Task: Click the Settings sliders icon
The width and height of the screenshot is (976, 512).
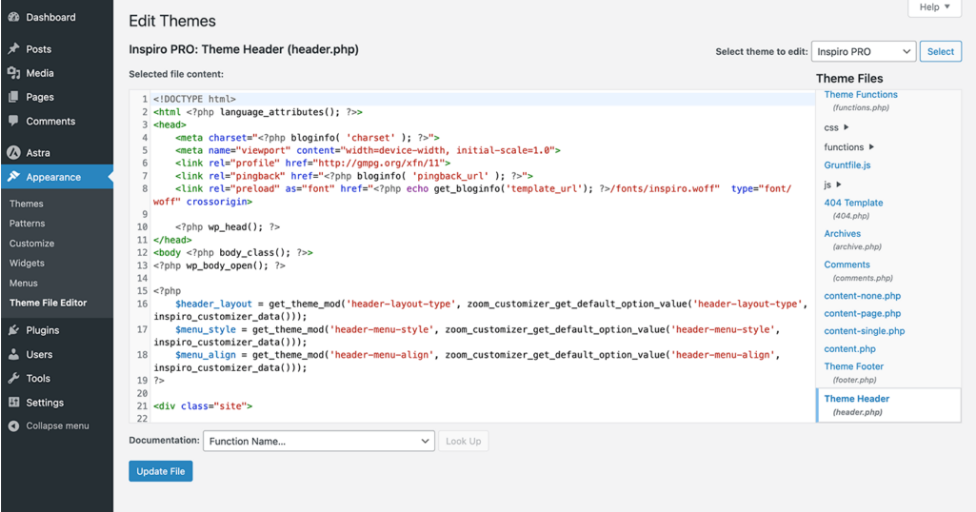Action: pos(13,403)
